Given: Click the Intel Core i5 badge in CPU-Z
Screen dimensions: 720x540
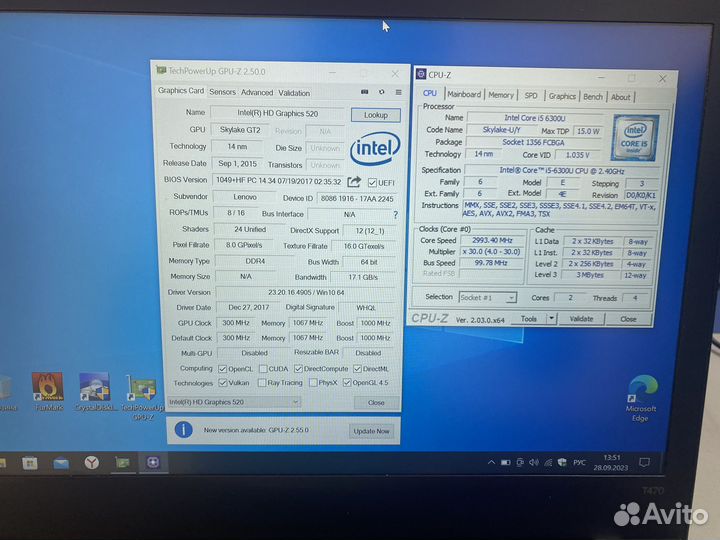Looking at the screenshot, I should 635,137.
